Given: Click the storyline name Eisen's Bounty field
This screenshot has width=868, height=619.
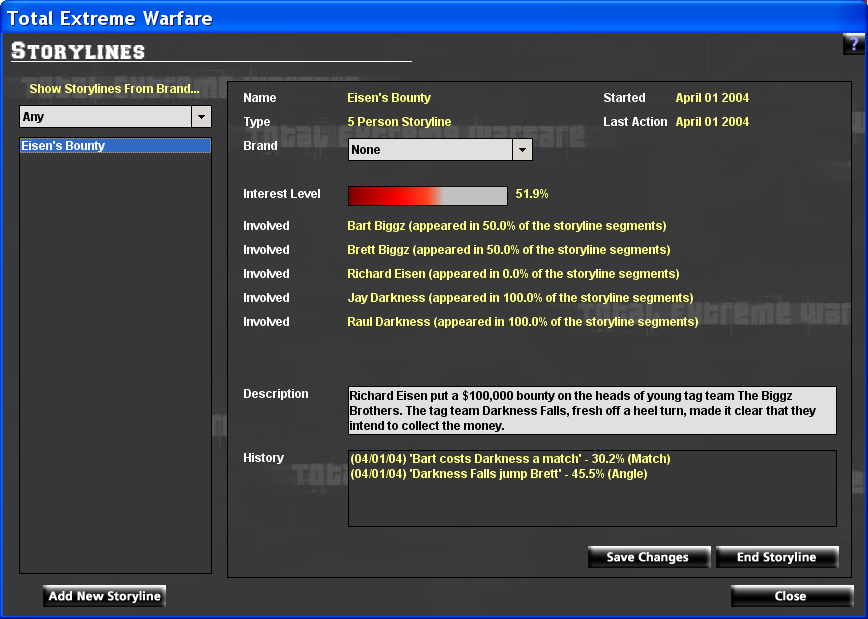Looking at the screenshot, I should click(389, 98).
